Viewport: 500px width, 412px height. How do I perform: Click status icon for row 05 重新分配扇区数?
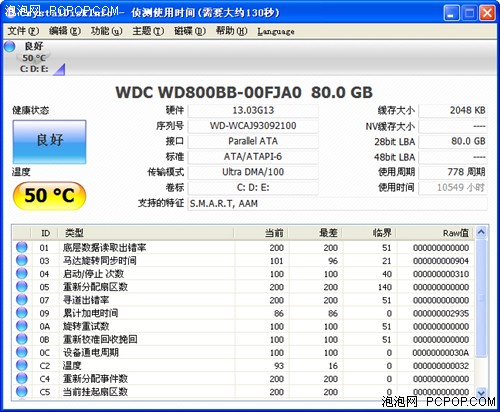tap(22, 286)
